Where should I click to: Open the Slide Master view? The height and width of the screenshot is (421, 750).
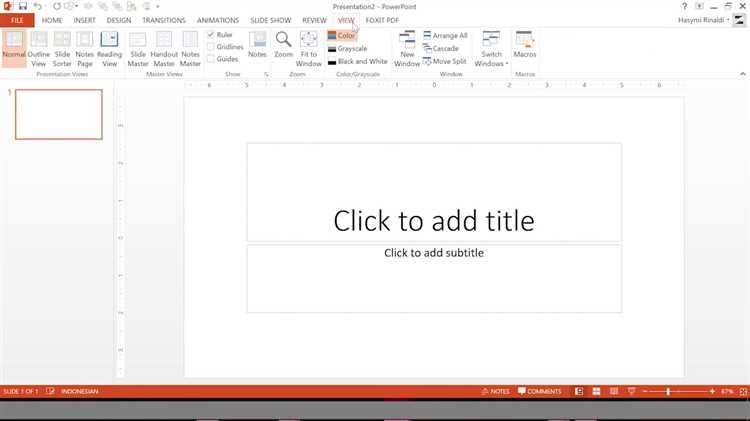(x=138, y=48)
